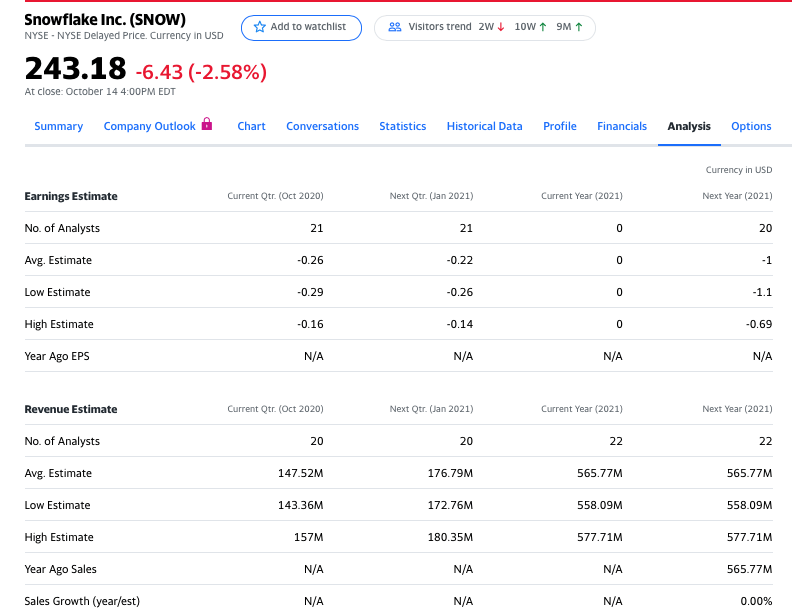The width and height of the screenshot is (792, 614).
Task: Click Earnings High Estimate value -0.14
Action: coord(460,324)
